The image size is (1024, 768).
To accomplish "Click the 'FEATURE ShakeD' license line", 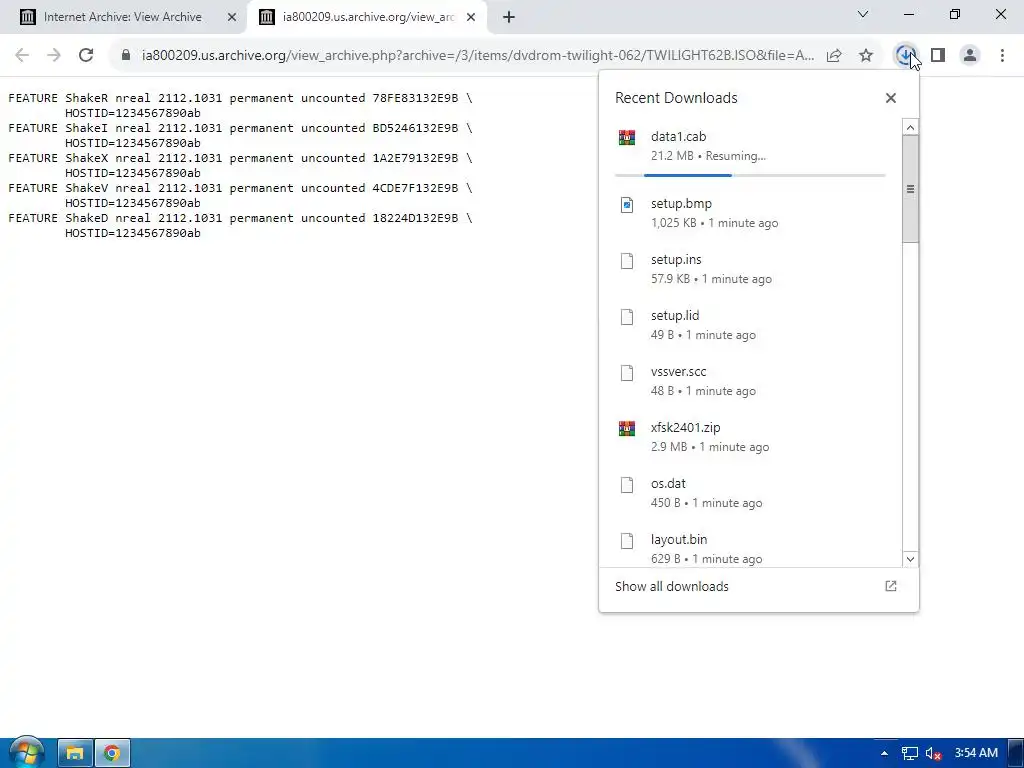I will [x=240, y=218].
